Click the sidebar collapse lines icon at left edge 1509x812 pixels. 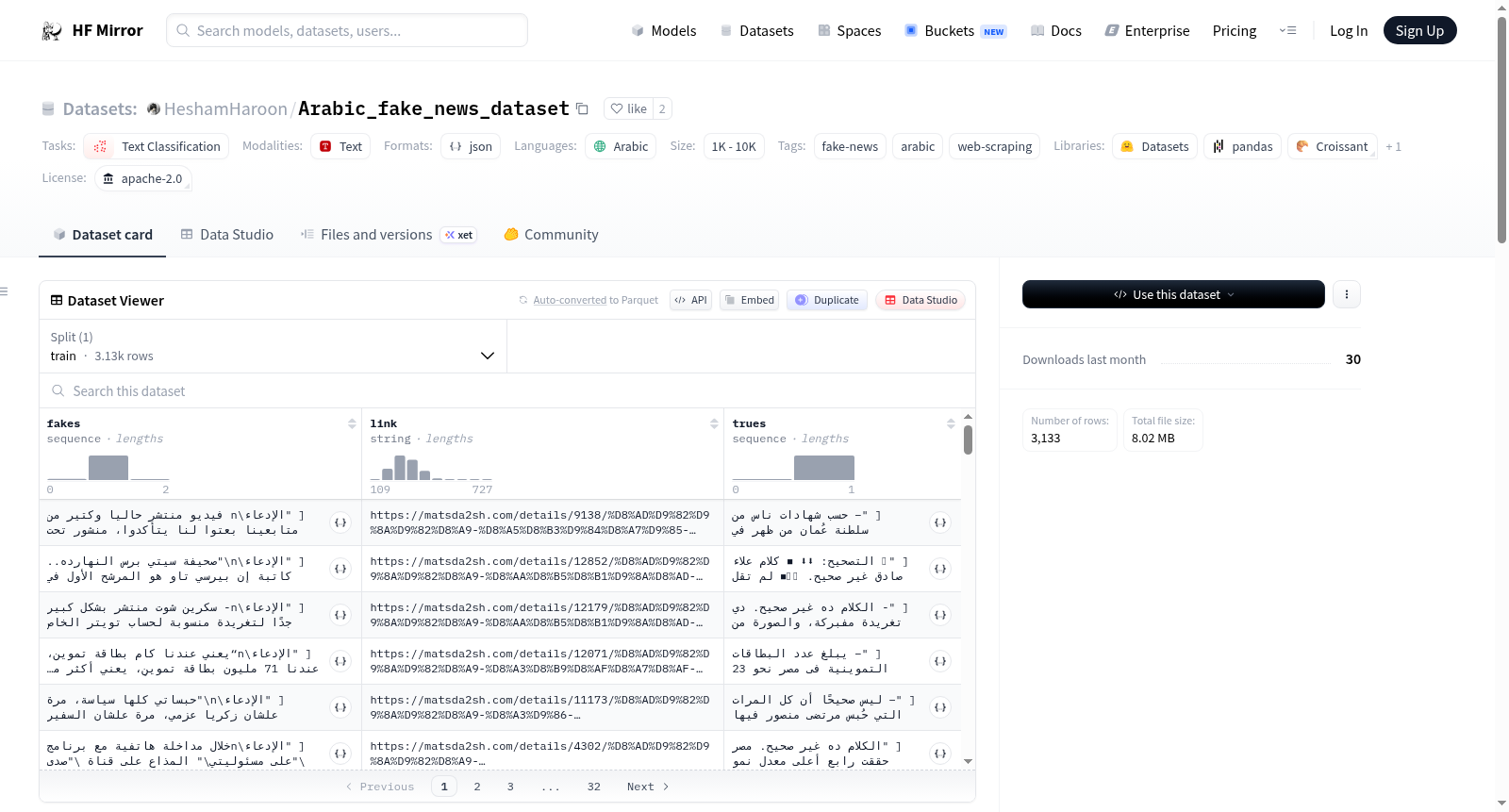pyautogui.click(x=4, y=291)
